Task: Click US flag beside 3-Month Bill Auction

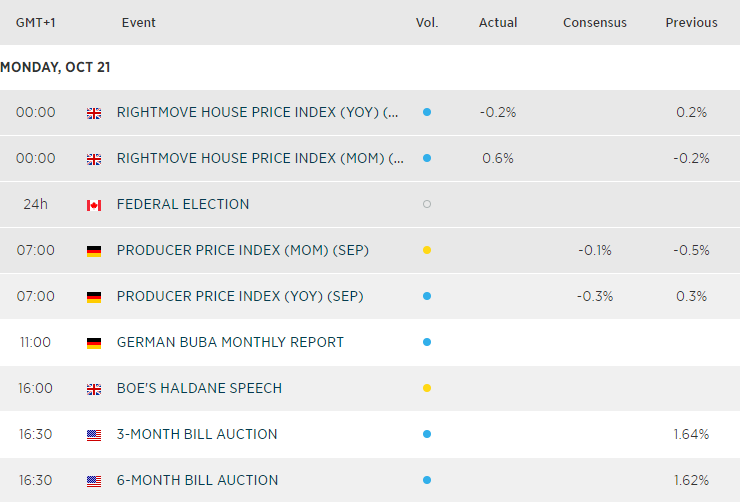Action: pos(94,435)
